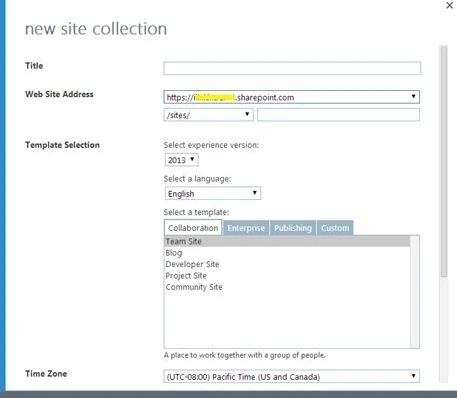Open the English language dropdown
This screenshot has width=457, height=398.
(213, 193)
